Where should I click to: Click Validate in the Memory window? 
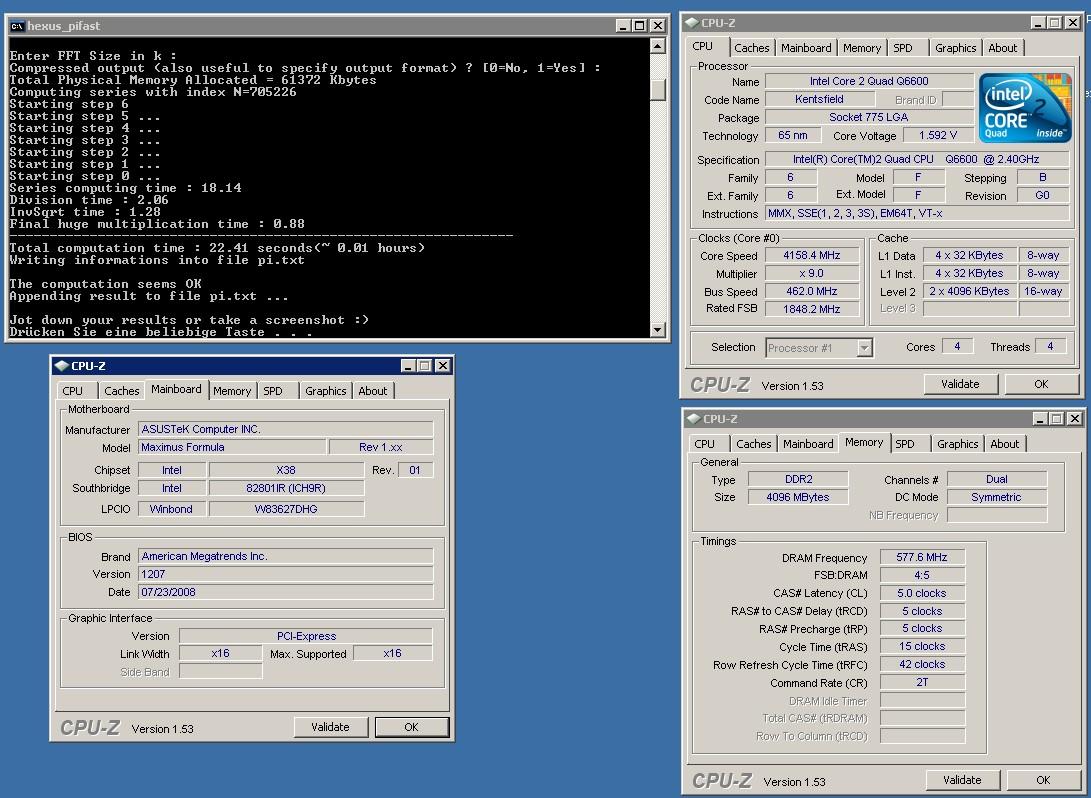pos(962,780)
